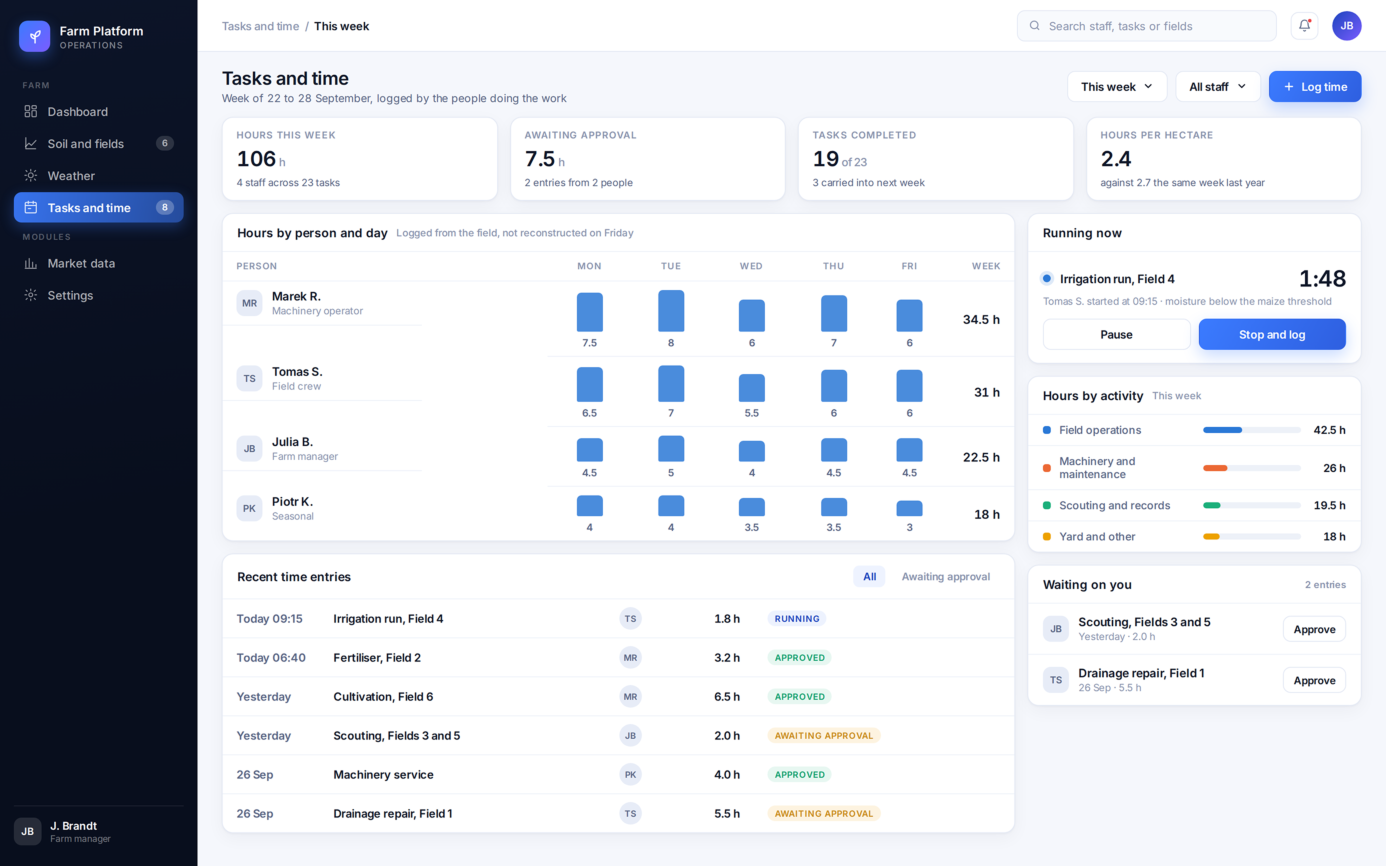Open the JB profile avatar in header
Image resolution: width=1386 pixels, height=866 pixels.
(1346, 26)
